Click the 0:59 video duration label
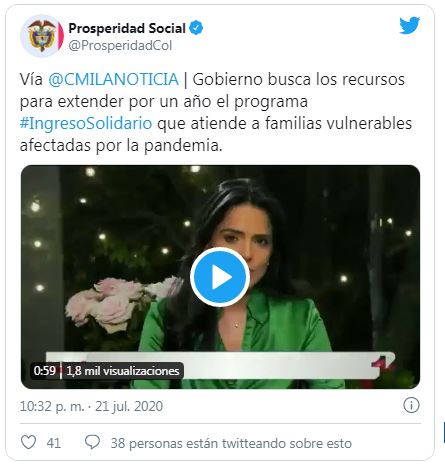Viewport: 445px width, 469px height. pos(44,371)
